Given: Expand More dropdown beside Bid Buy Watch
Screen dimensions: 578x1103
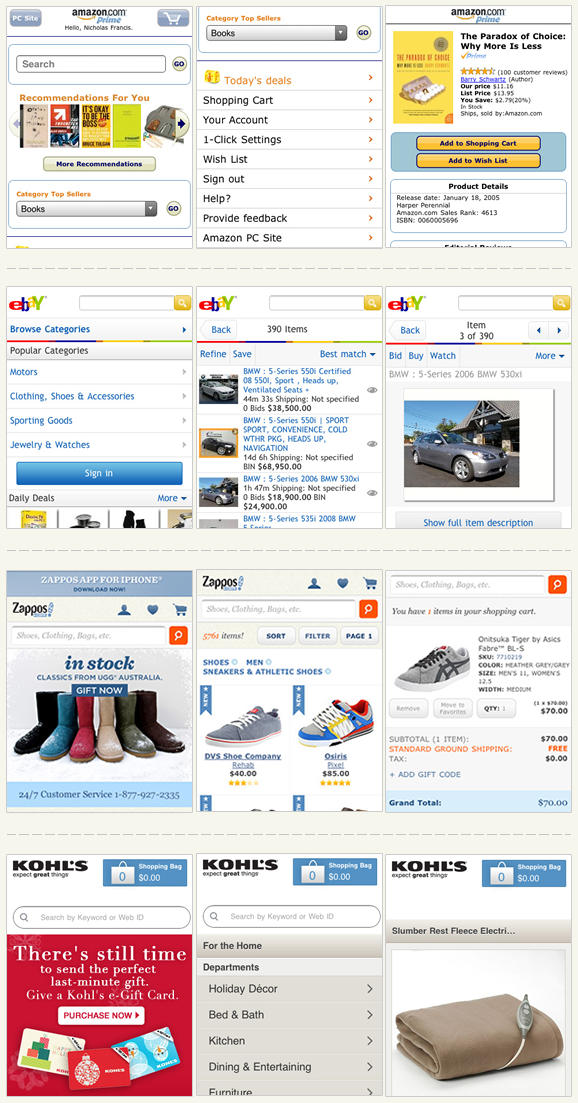Looking at the screenshot, I should pos(550,356).
